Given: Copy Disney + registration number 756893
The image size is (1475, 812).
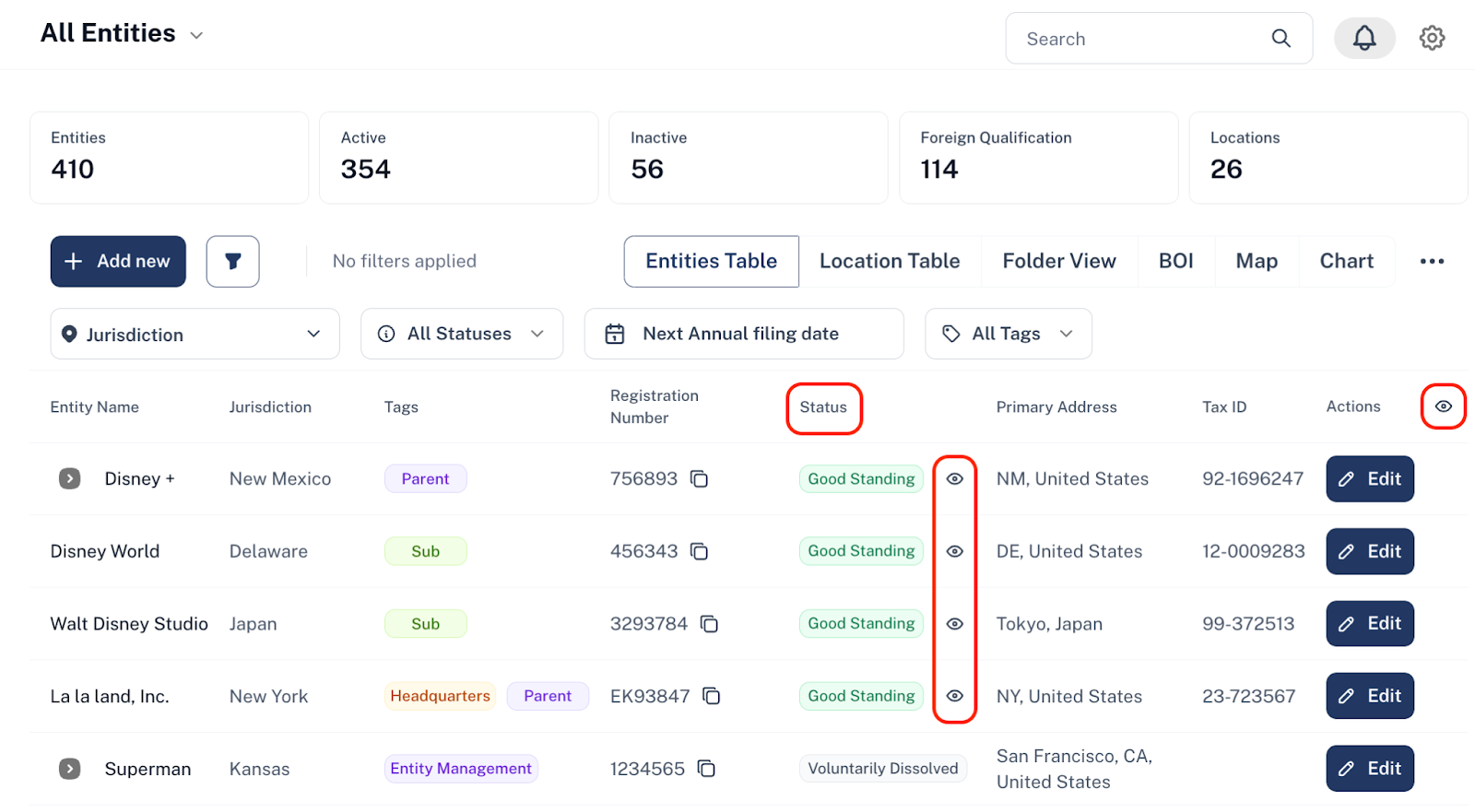Looking at the screenshot, I should [x=700, y=479].
